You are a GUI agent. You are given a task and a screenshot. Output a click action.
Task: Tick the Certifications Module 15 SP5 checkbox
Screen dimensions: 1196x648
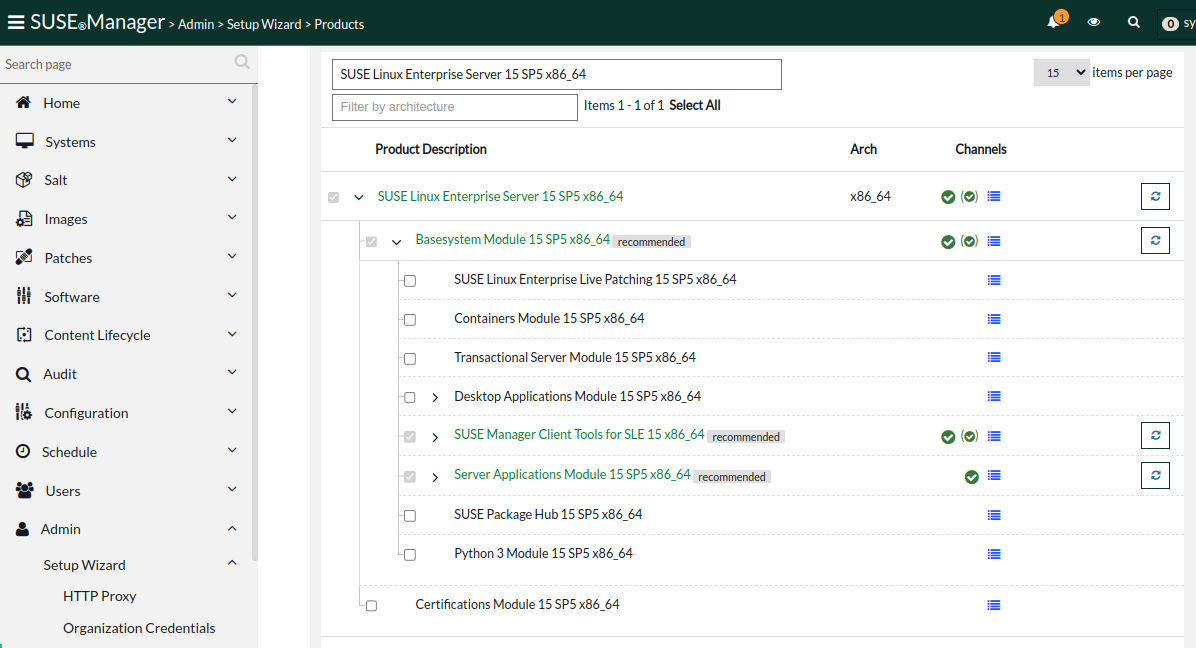[x=372, y=606]
